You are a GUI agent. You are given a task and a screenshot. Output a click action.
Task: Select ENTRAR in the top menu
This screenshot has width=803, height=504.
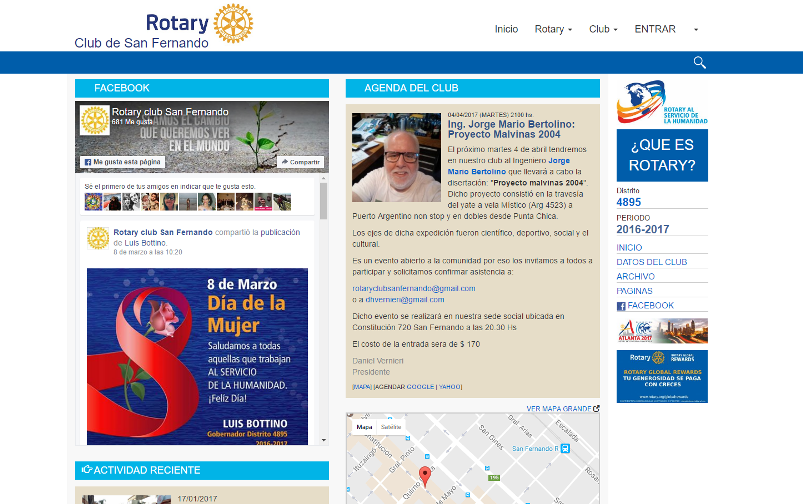pos(654,29)
